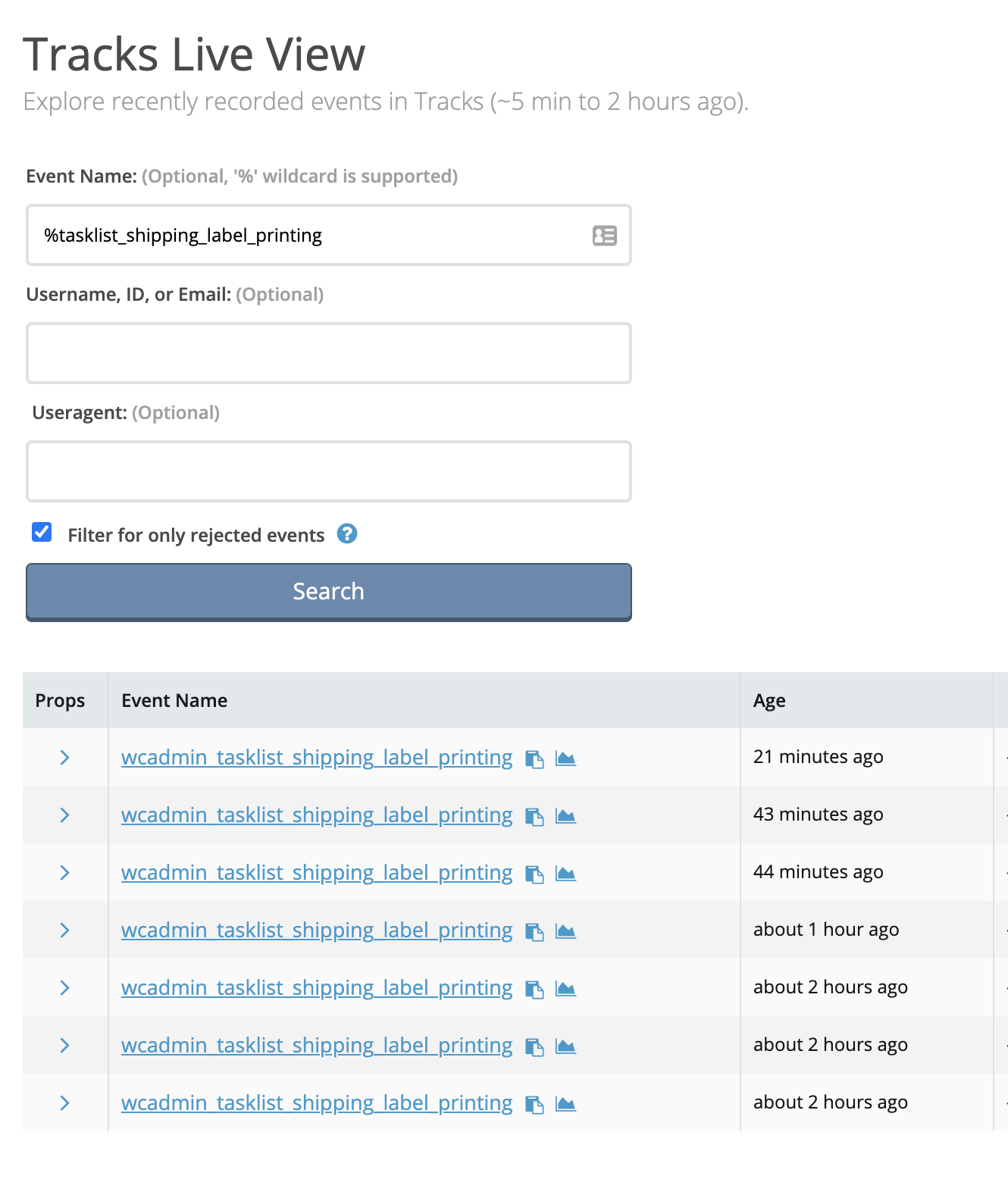Open event link in about 1 hour ago row
This screenshot has width=1008, height=1179.
coord(317,930)
